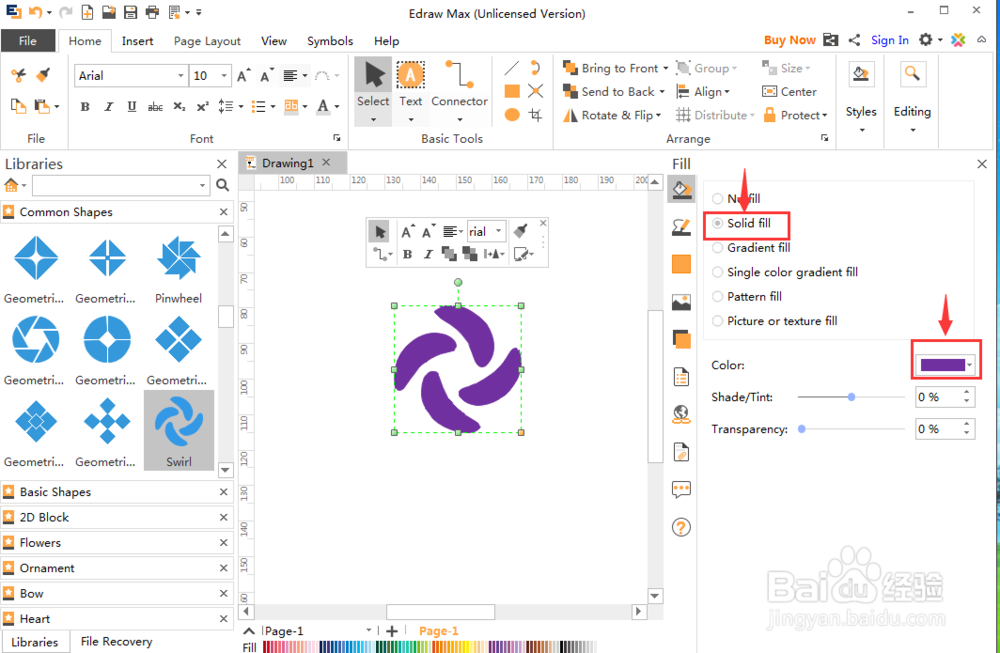1000x653 pixels.
Task: Select the ellipse shape tool
Action: click(x=511, y=115)
